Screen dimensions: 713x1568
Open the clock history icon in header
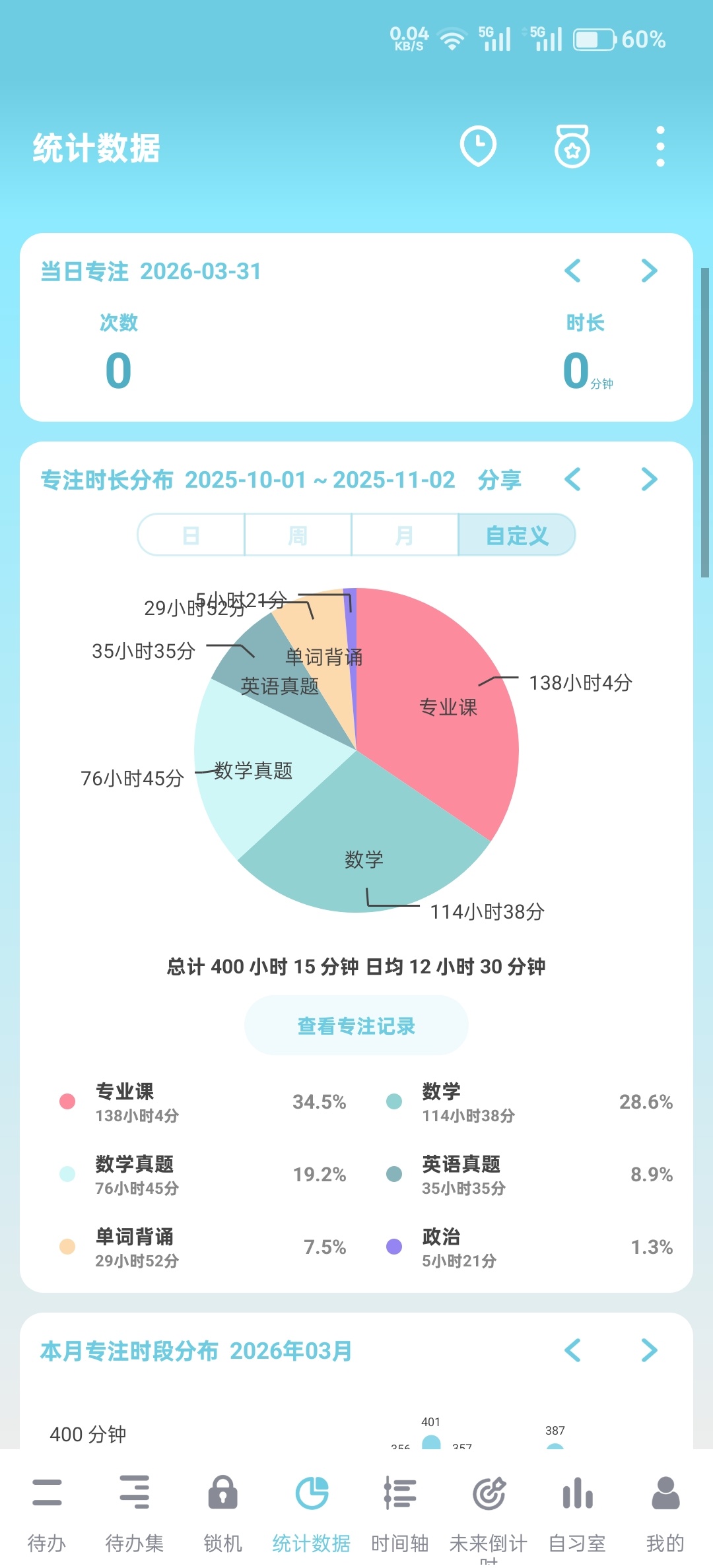(478, 146)
